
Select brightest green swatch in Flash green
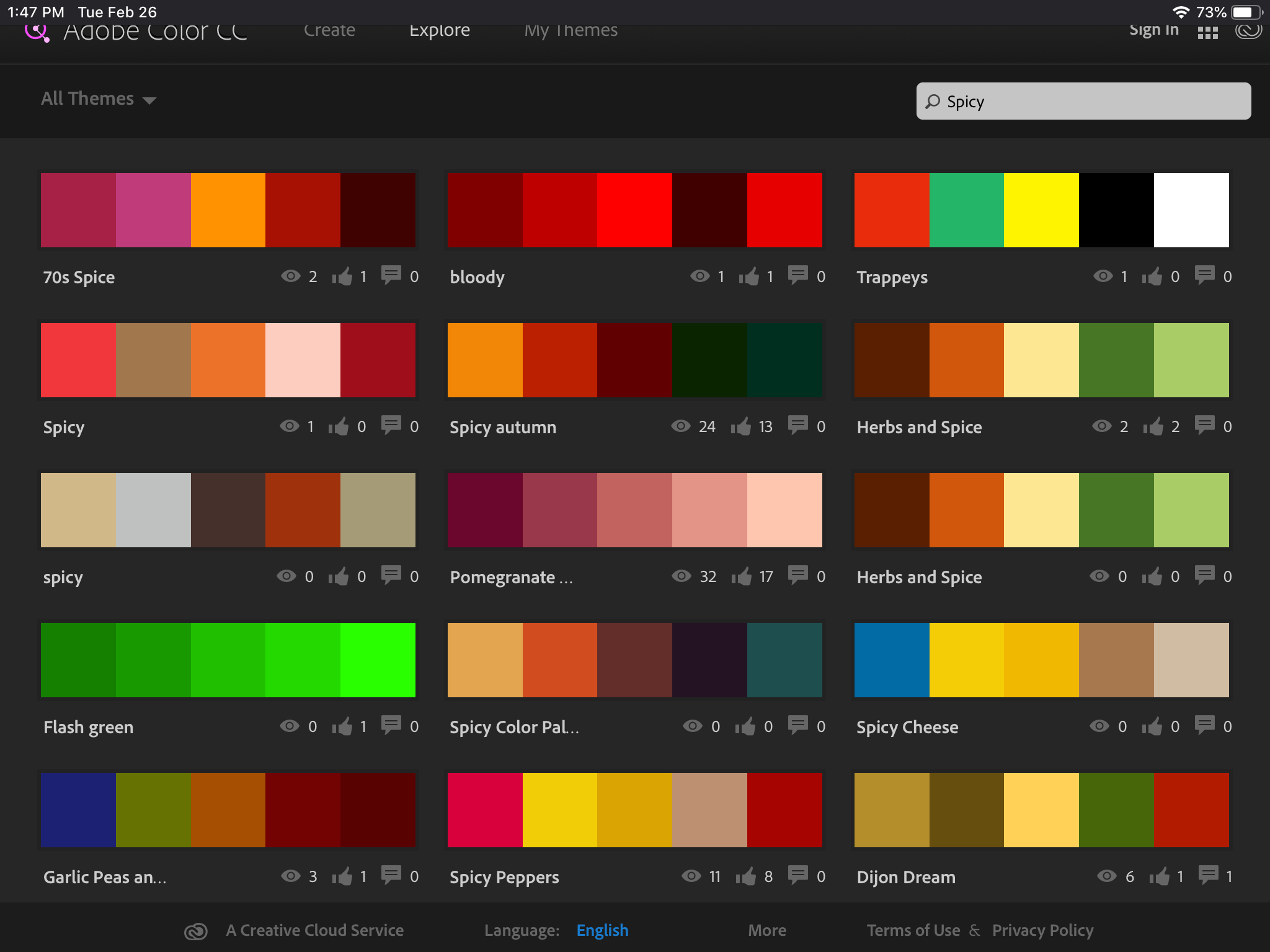tap(378, 660)
